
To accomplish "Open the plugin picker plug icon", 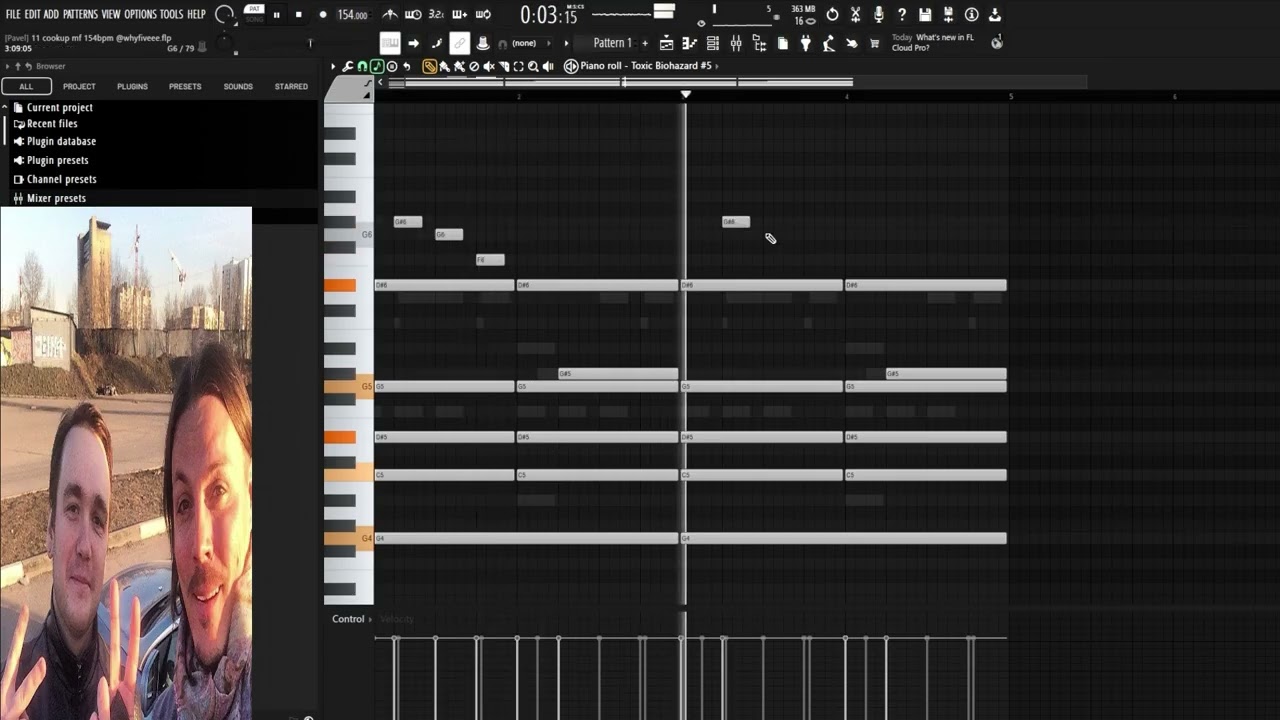I will click(806, 43).
